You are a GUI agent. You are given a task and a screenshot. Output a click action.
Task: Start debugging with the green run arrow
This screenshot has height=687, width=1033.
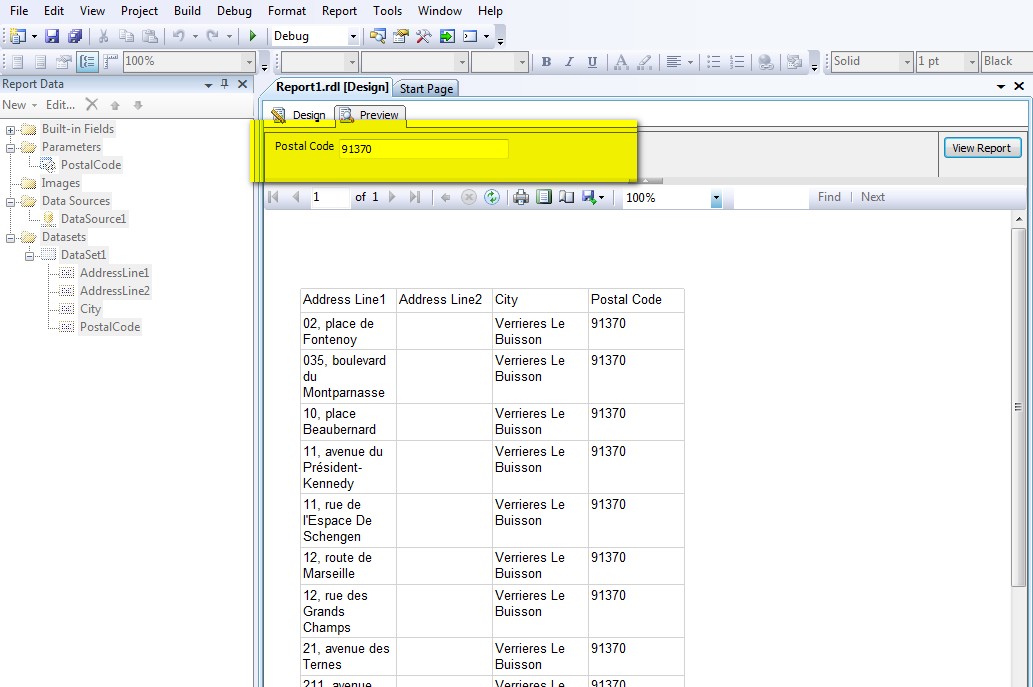(x=253, y=33)
